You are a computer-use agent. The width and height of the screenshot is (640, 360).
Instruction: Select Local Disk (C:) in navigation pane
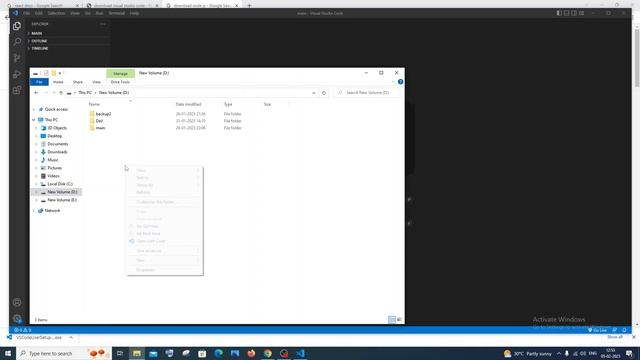(60, 184)
